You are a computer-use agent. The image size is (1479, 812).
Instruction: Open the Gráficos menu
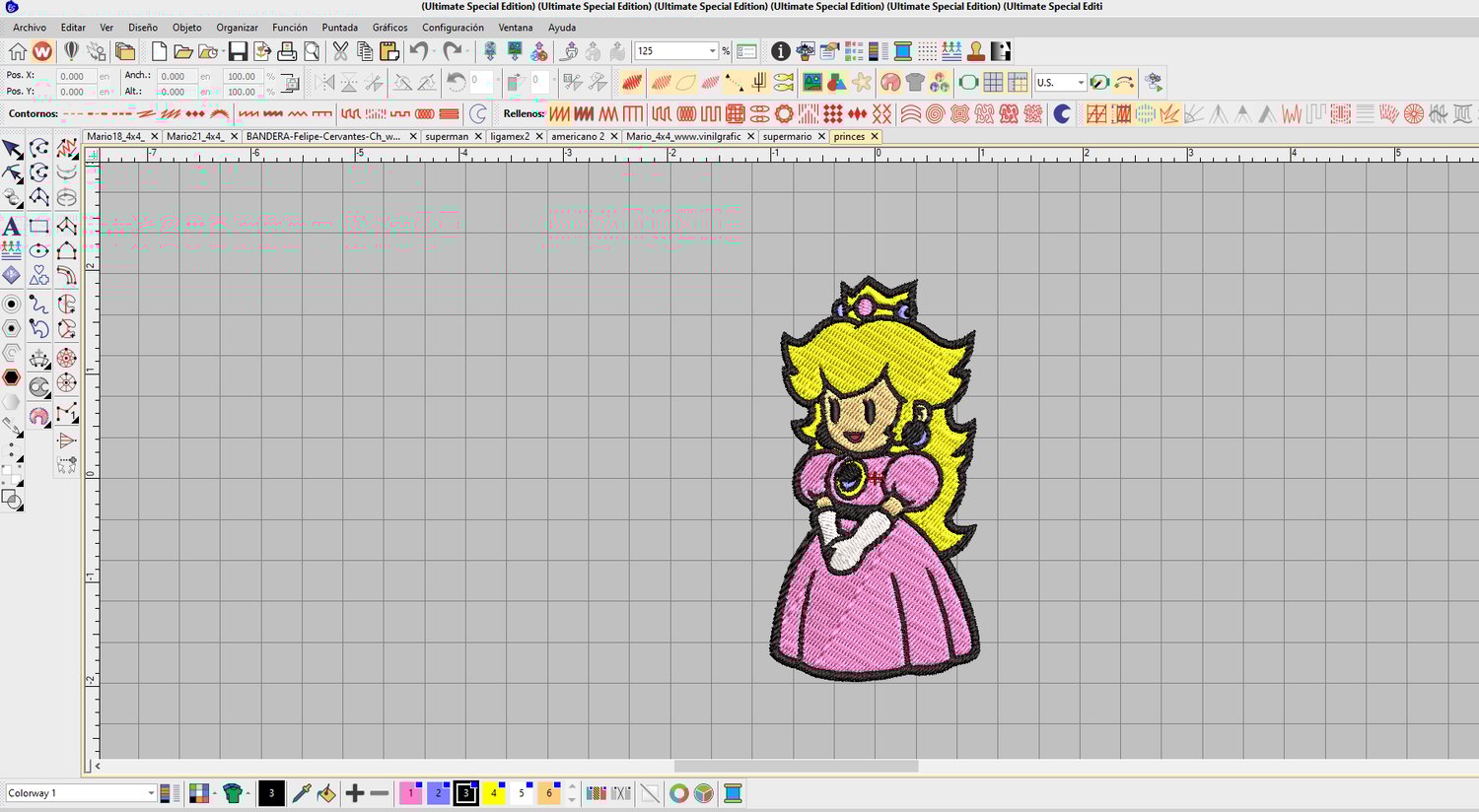389,28
